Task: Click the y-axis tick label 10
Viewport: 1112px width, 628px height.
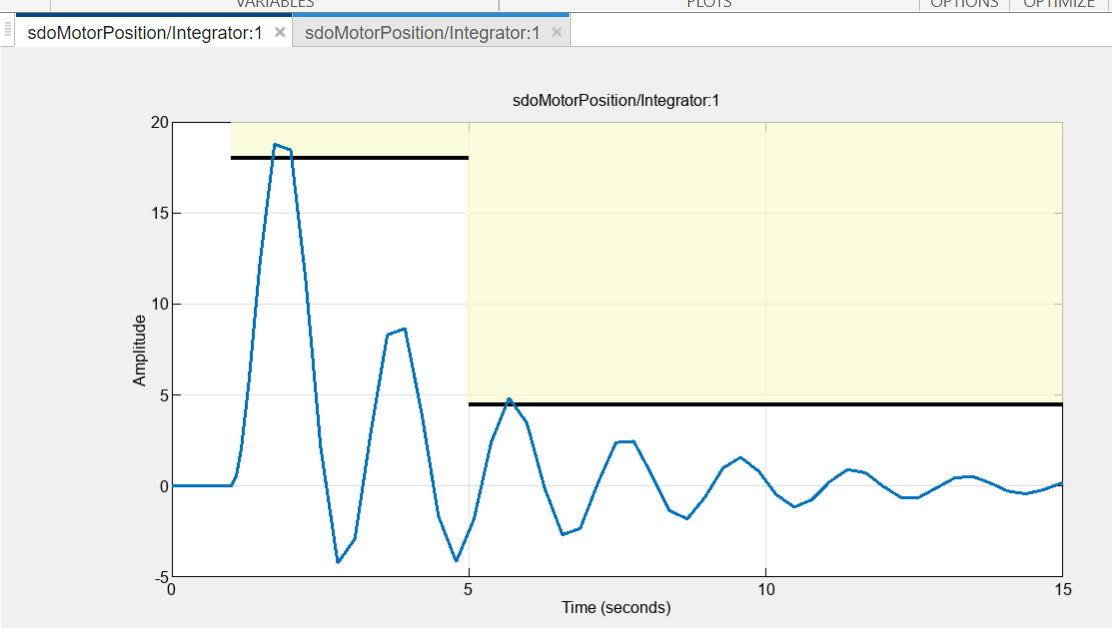Action: [x=160, y=304]
